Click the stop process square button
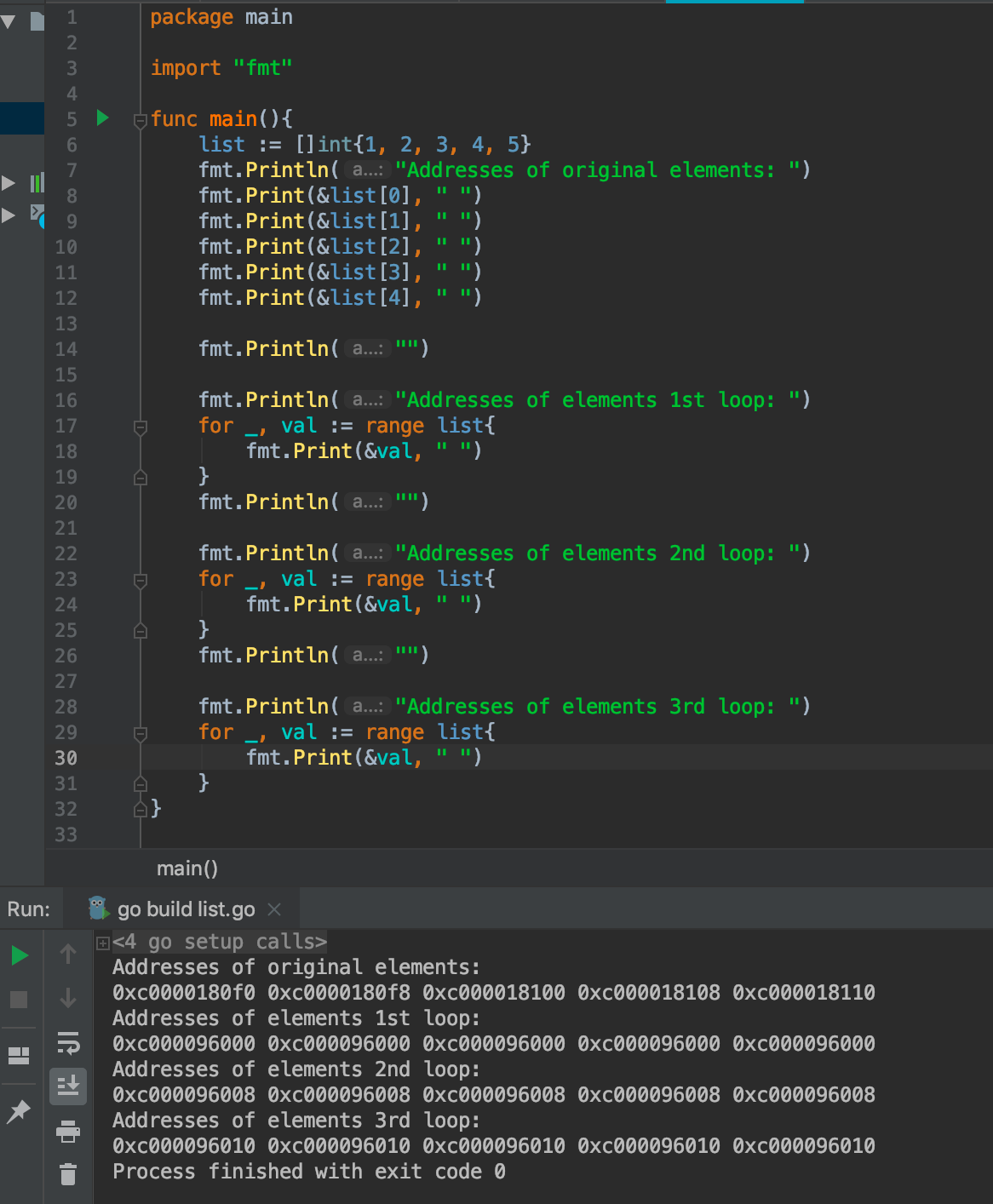 click(x=19, y=999)
